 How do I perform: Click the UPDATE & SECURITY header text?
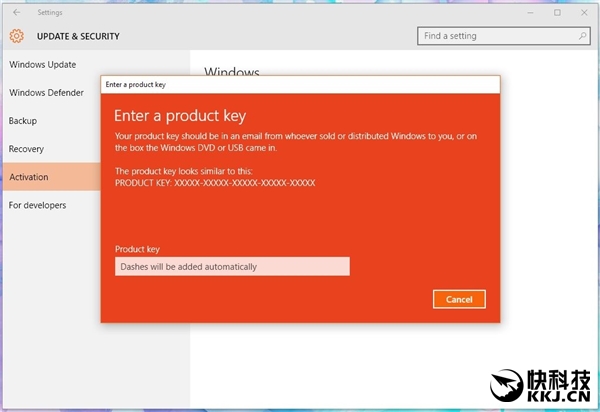(x=78, y=36)
